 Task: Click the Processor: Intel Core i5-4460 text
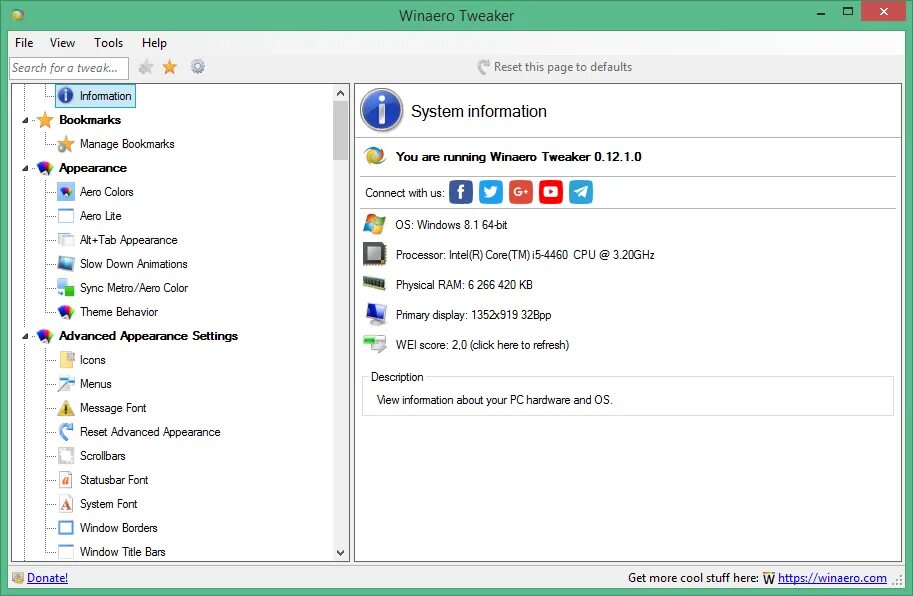pyautogui.click(x=525, y=255)
